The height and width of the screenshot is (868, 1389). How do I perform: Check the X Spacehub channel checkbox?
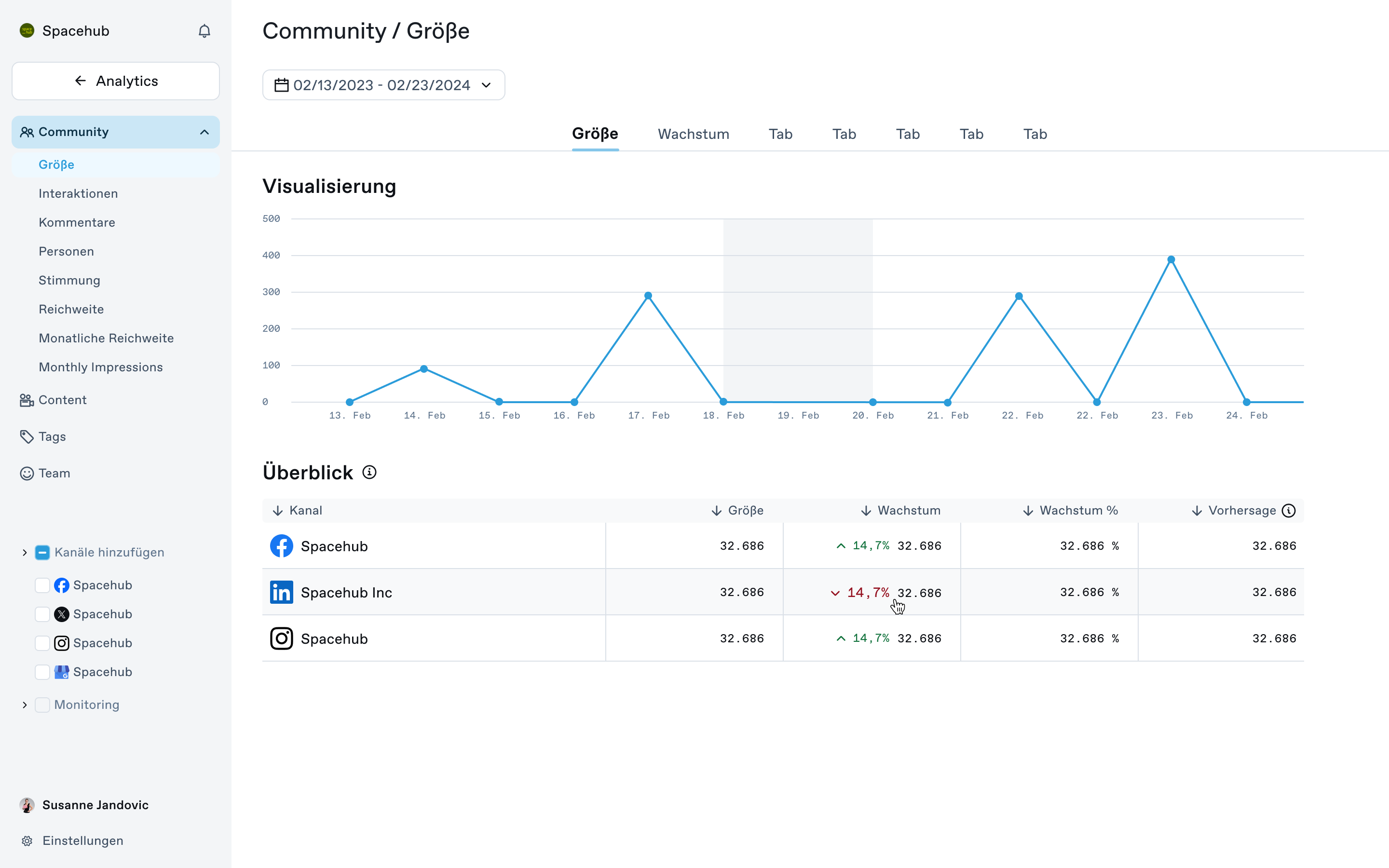click(x=42, y=614)
